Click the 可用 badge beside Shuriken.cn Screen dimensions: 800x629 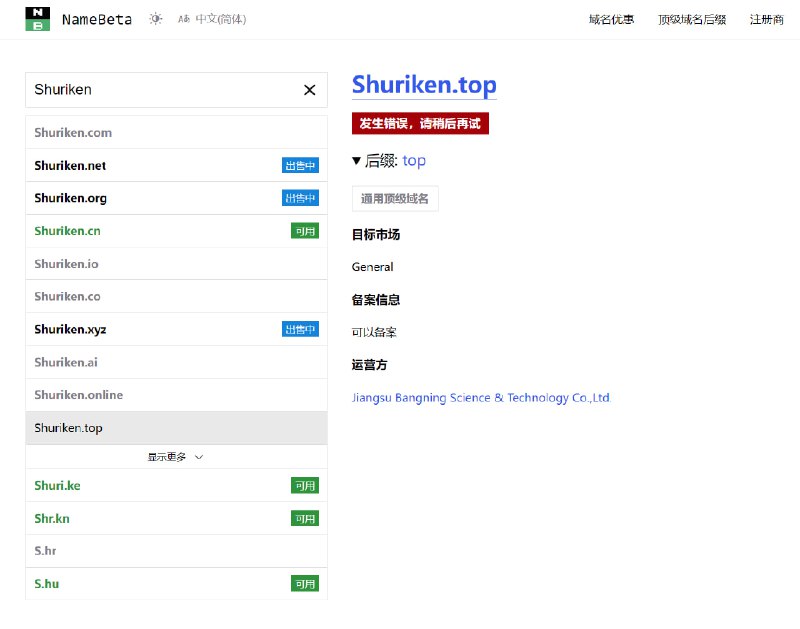coord(304,231)
